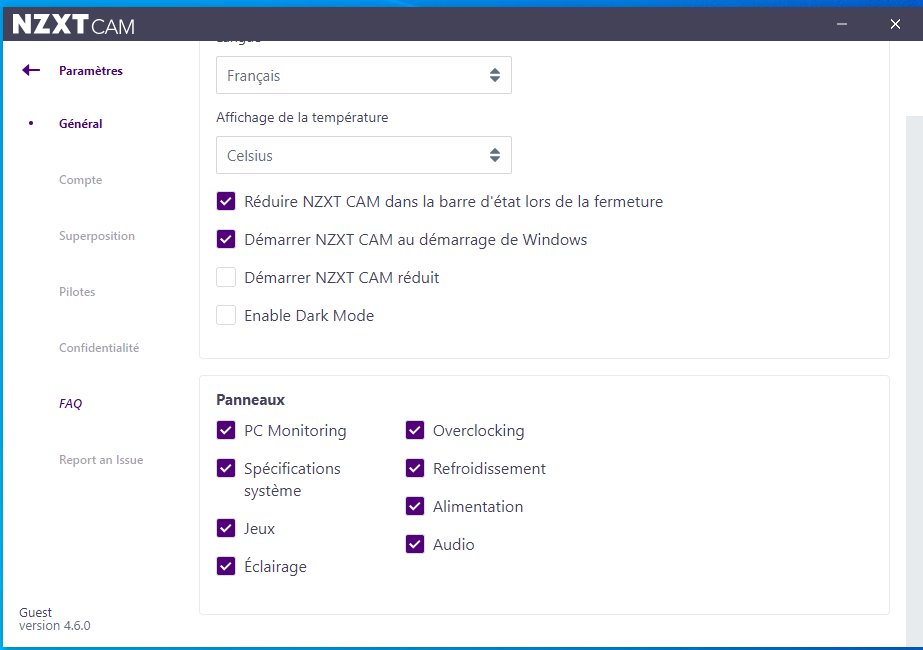Click the NZXT CAM logo
923x650 pixels.
coord(73,25)
